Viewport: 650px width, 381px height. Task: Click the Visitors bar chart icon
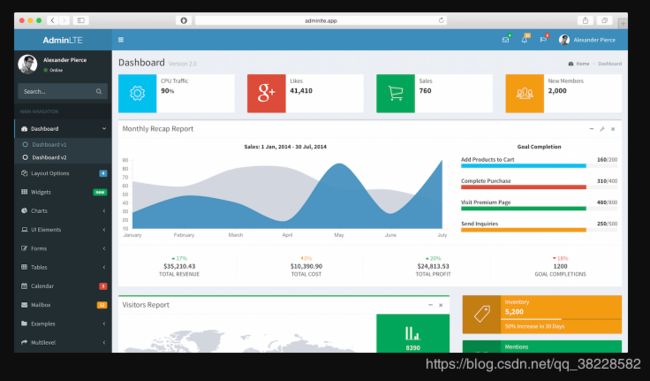pyautogui.click(x=412, y=333)
